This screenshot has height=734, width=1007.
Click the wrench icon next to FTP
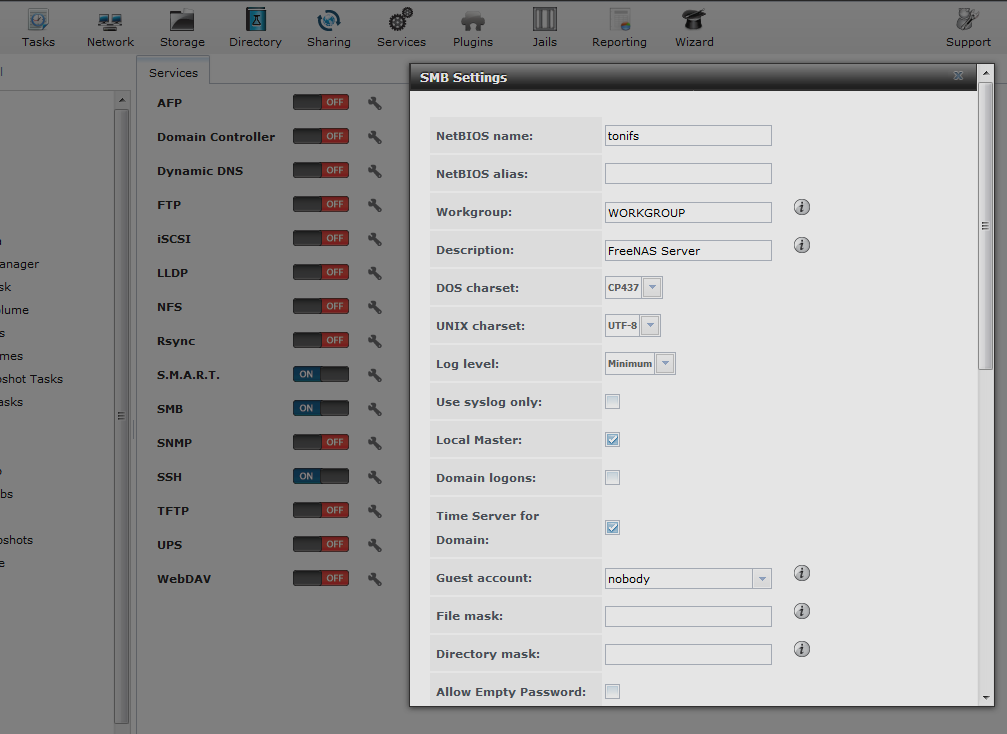coord(375,205)
